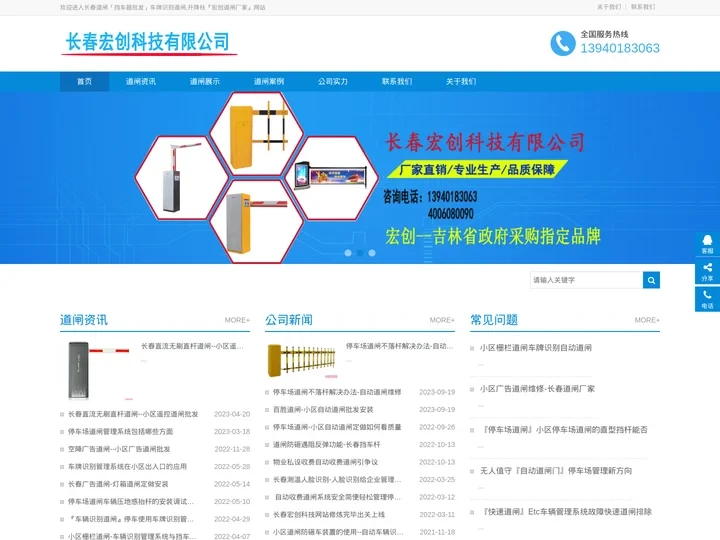Screen dimensions: 720x540
Task: Open the 关于我们 nav menu item
Action: 461,82
